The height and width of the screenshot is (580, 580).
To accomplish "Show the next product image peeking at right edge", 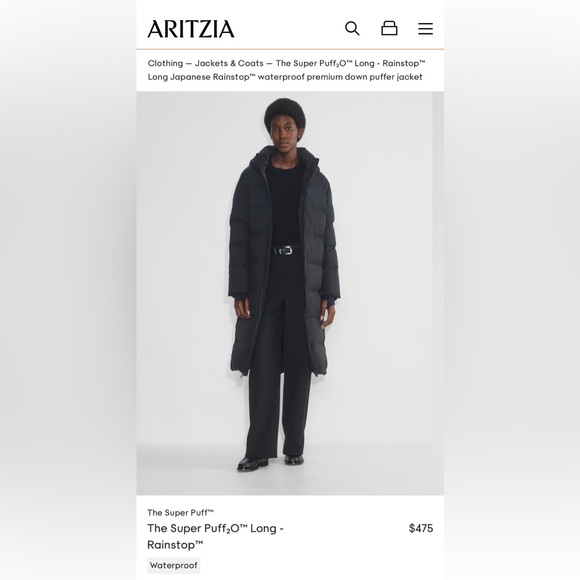I will [x=438, y=293].
